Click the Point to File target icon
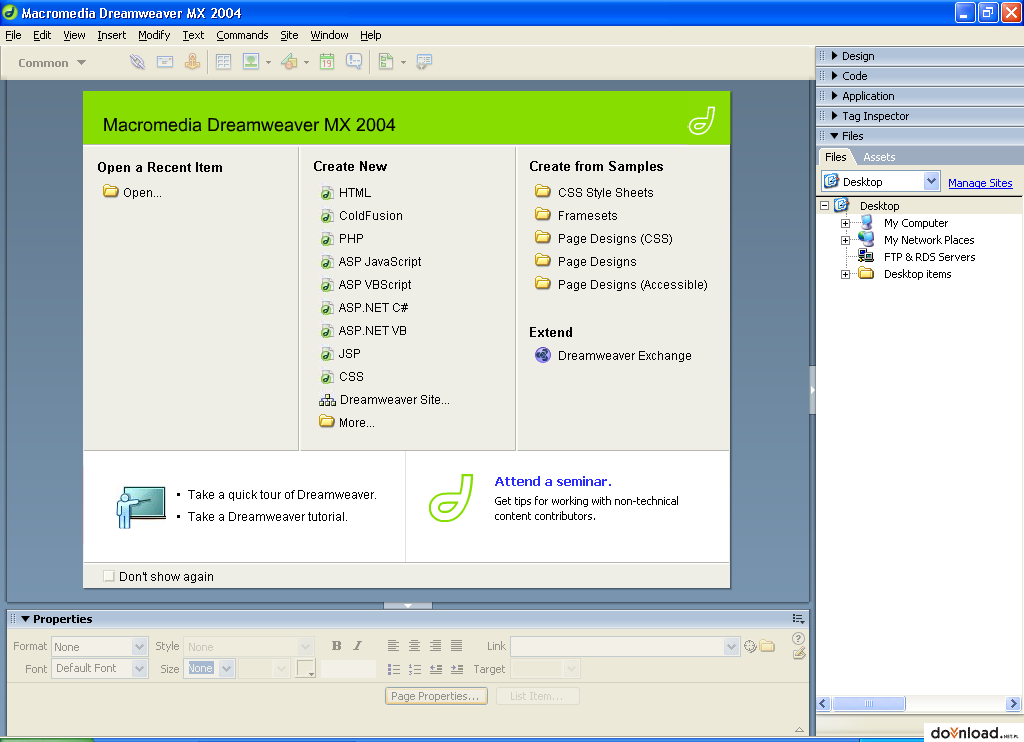1024x742 pixels. point(750,647)
